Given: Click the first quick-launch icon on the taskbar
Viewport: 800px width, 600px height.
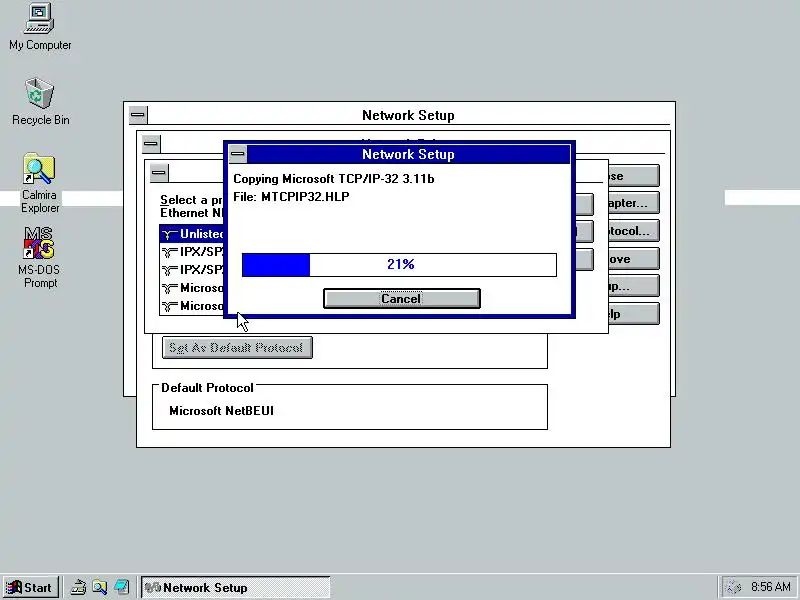Looking at the screenshot, I should 78,587.
